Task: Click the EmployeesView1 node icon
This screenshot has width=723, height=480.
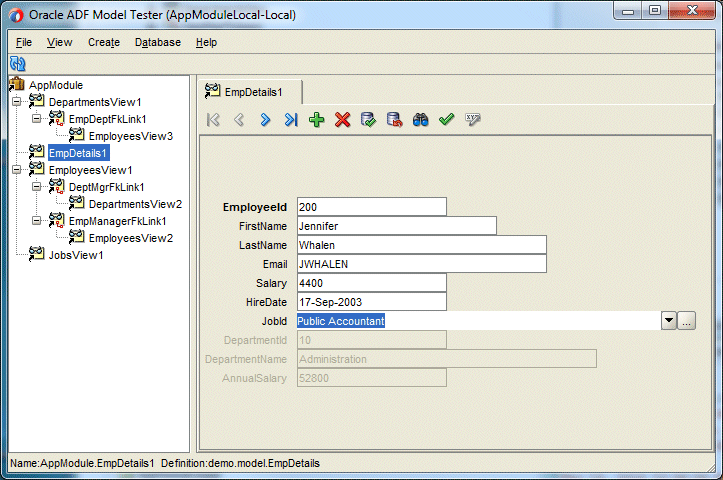Action: point(36,169)
